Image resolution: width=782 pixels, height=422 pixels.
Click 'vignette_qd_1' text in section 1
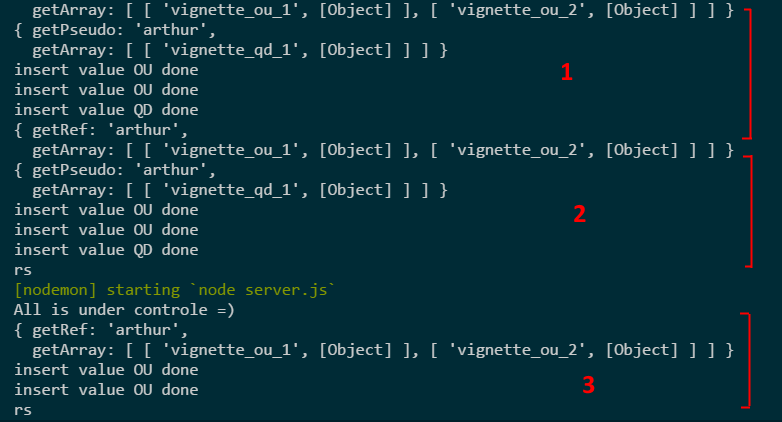pos(232,50)
